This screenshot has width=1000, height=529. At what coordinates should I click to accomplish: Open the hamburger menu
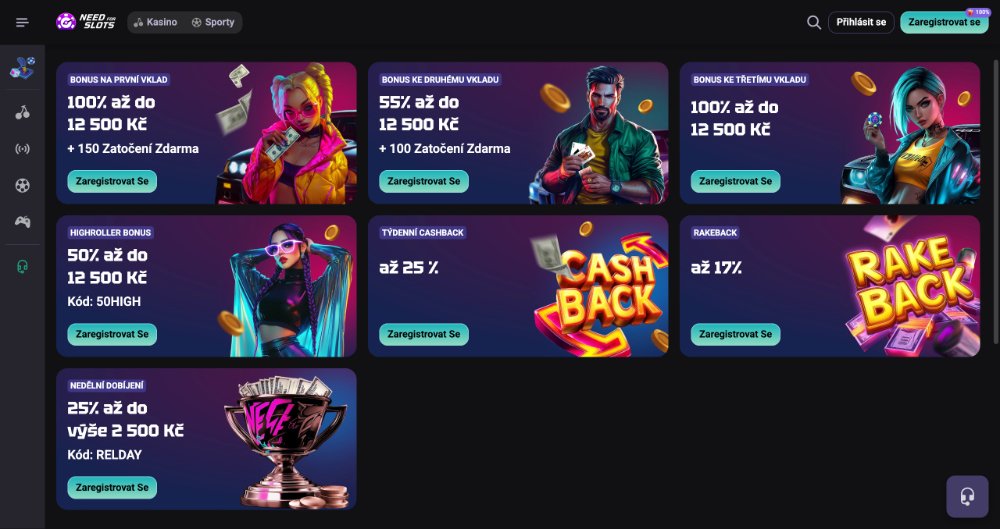22,22
